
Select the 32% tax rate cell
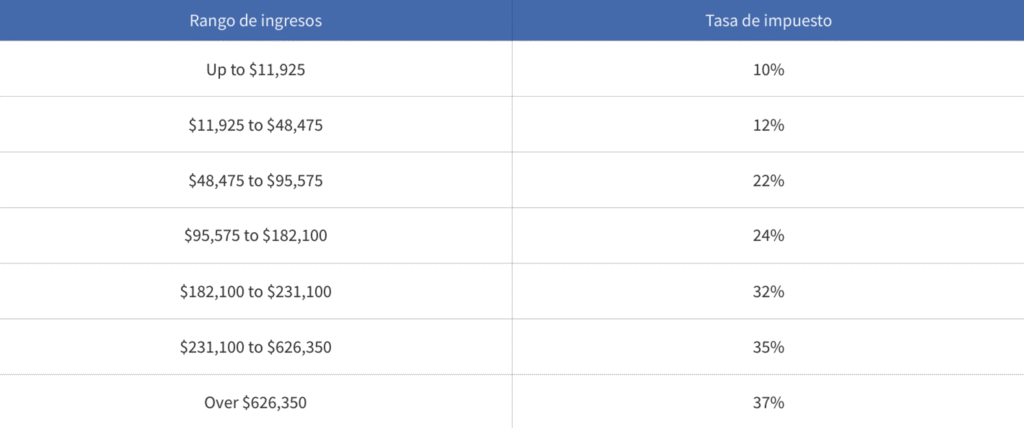[x=769, y=292]
